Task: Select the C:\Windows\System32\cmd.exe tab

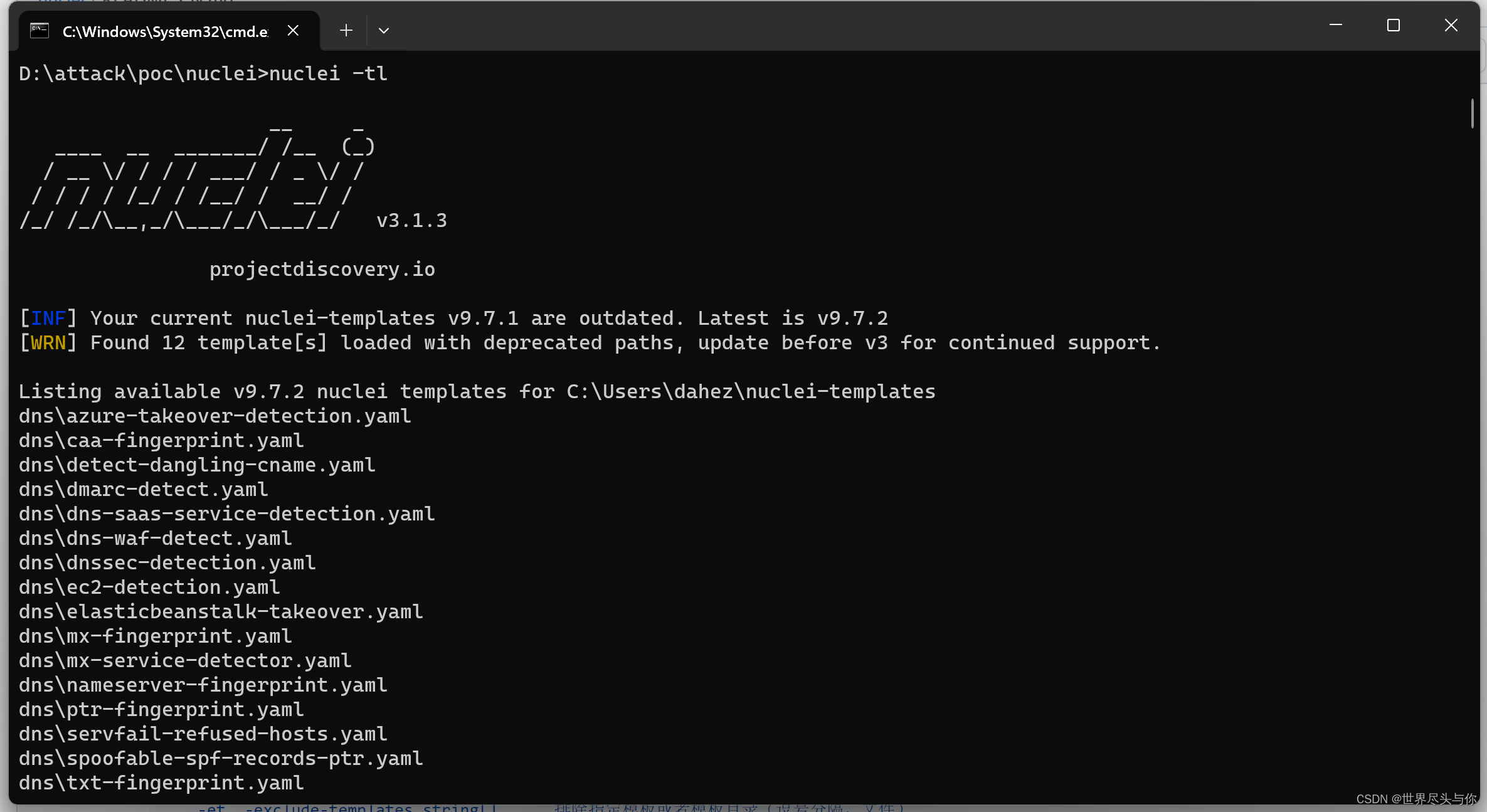Action: tap(169, 31)
